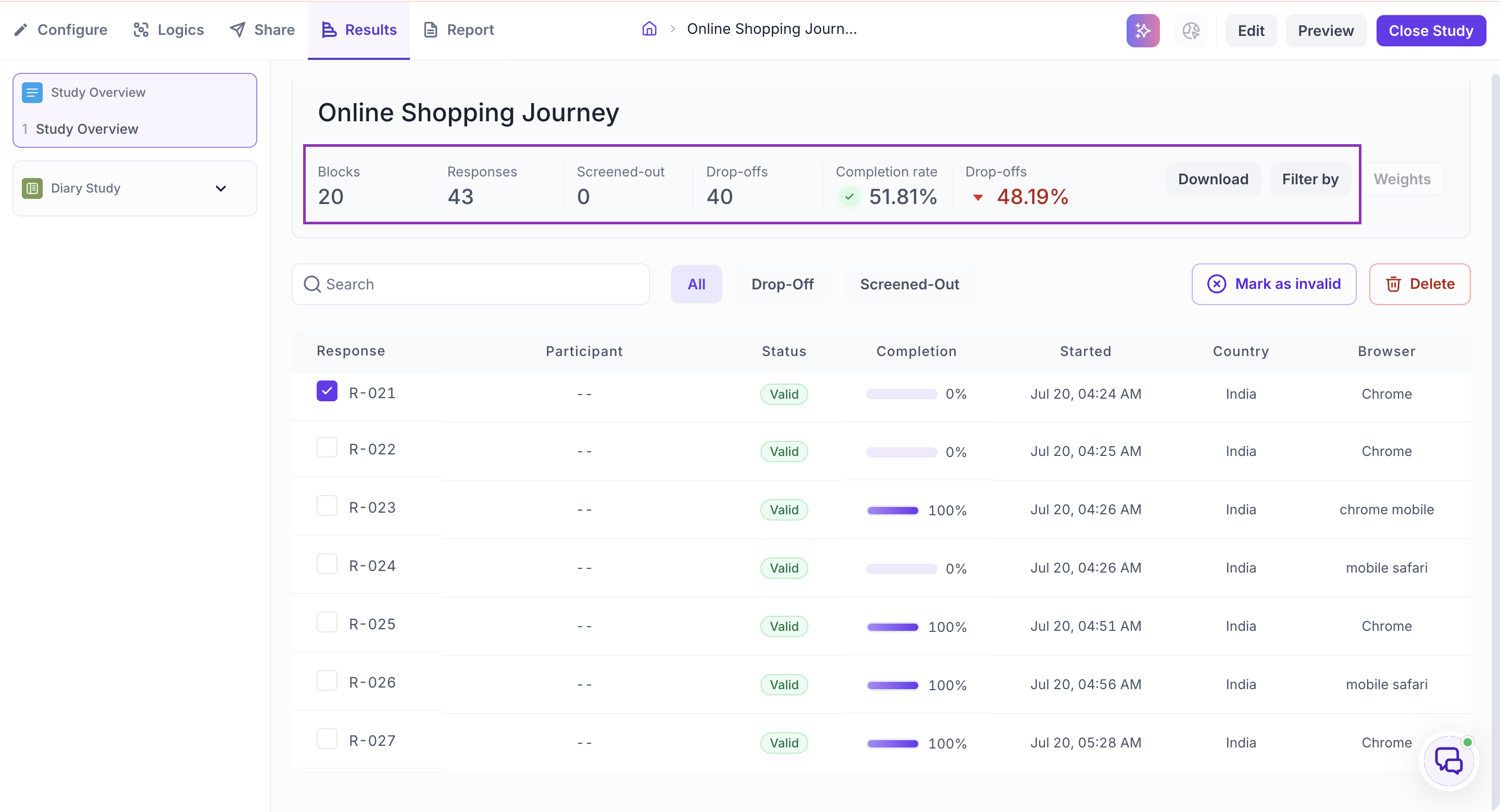Open the AI sparkle assistant icon
1500x812 pixels.
(x=1143, y=30)
